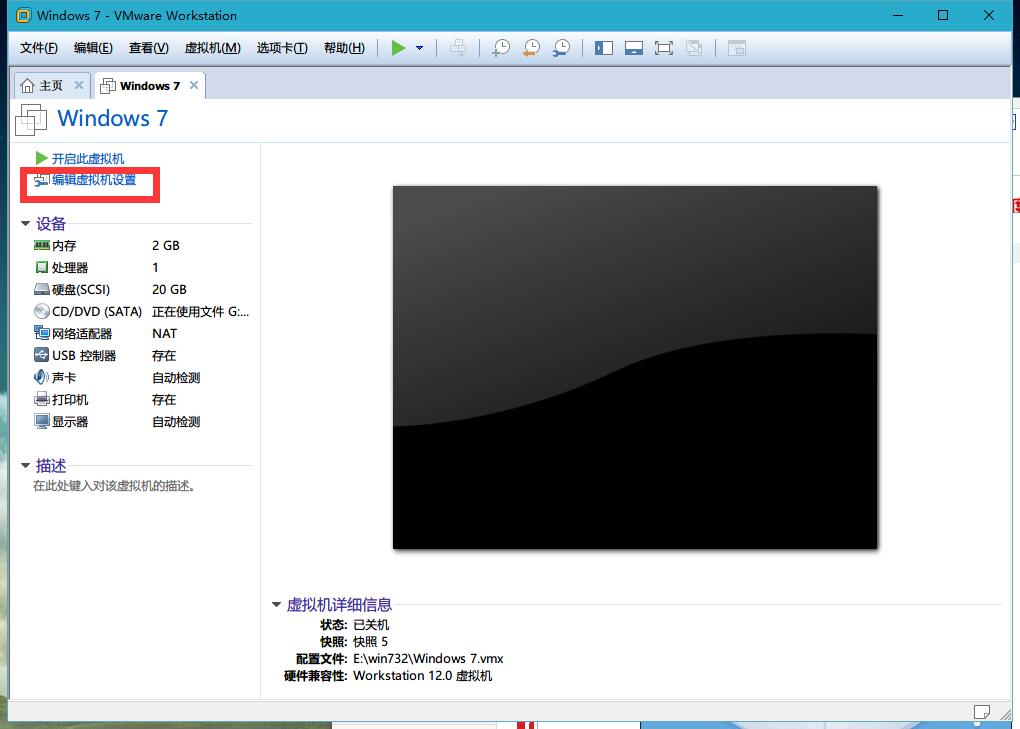This screenshot has height=729, width=1020.
Task: Toggle the thumbnail bar view icon
Action: 633,48
